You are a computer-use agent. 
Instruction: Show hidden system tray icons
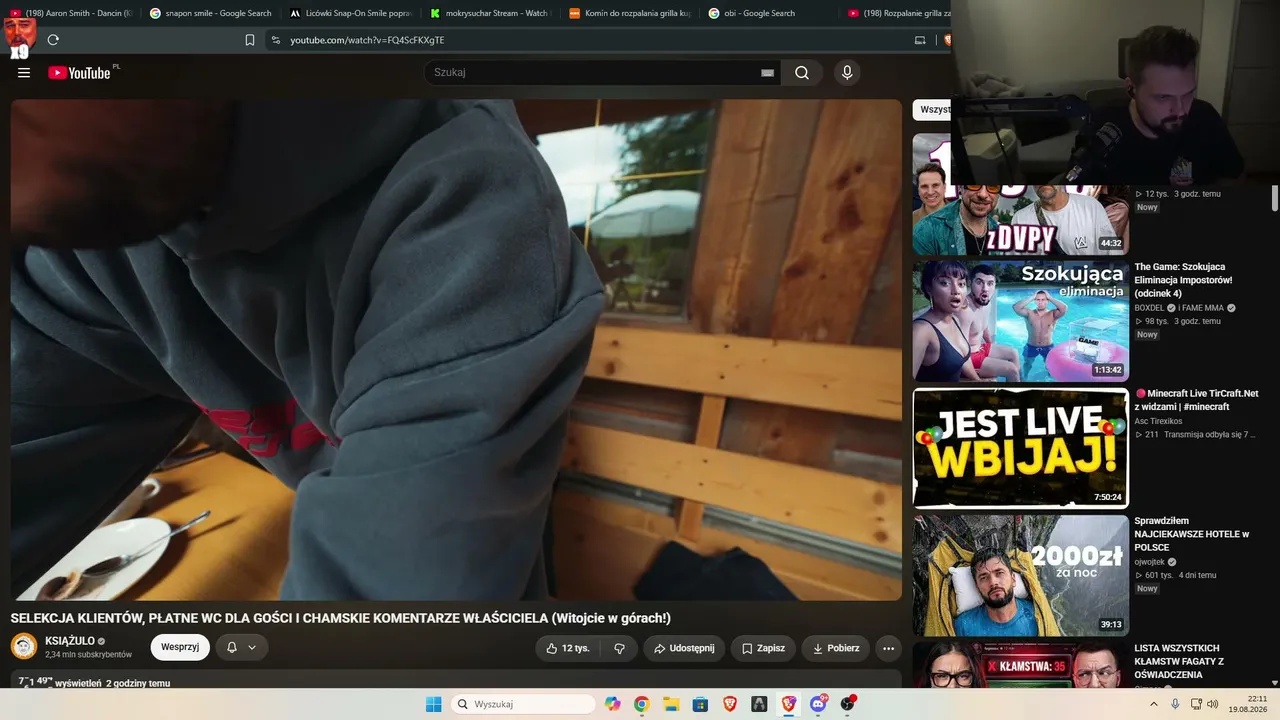tap(1154, 704)
